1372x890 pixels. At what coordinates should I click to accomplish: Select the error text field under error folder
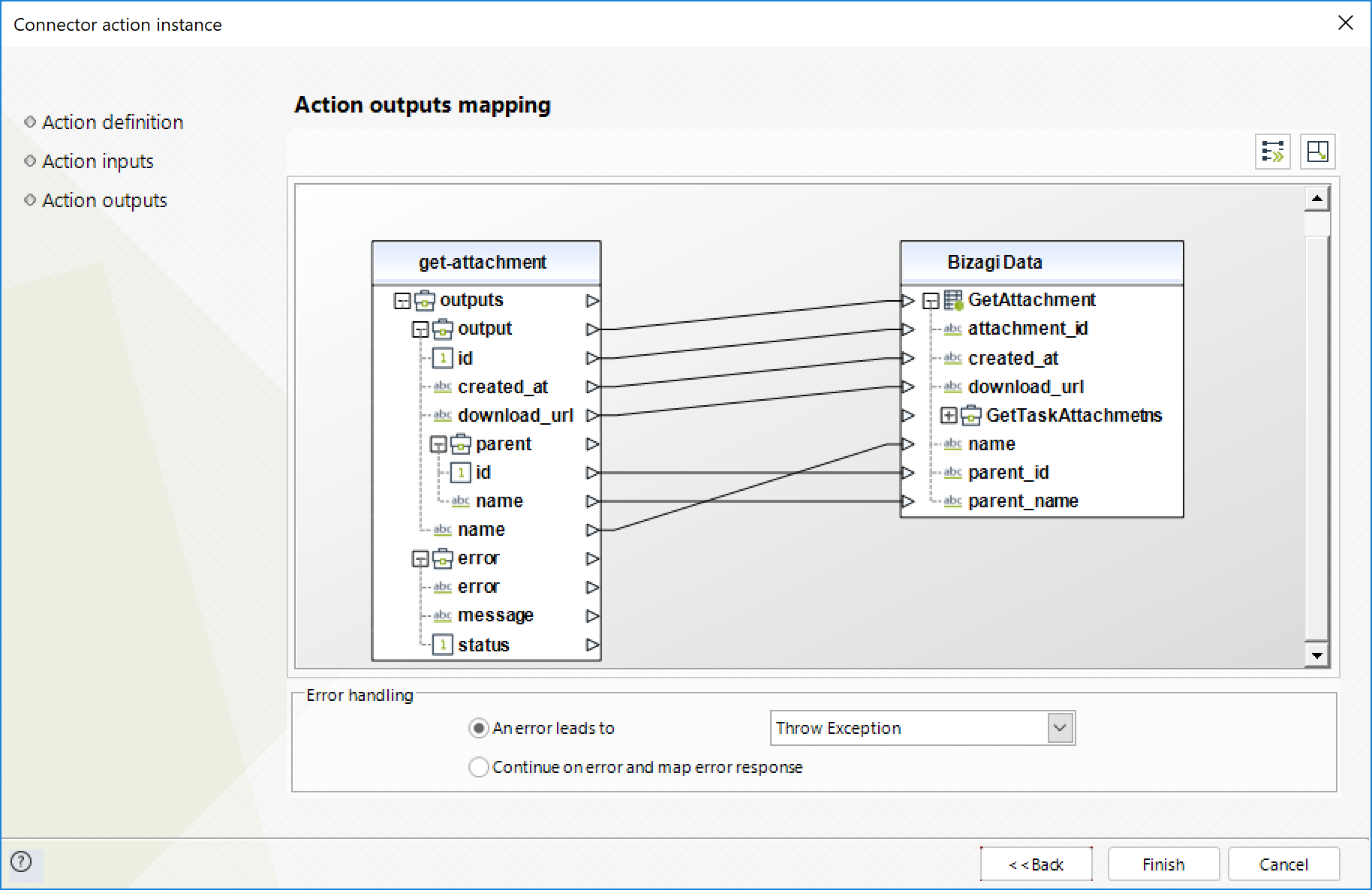(x=478, y=587)
